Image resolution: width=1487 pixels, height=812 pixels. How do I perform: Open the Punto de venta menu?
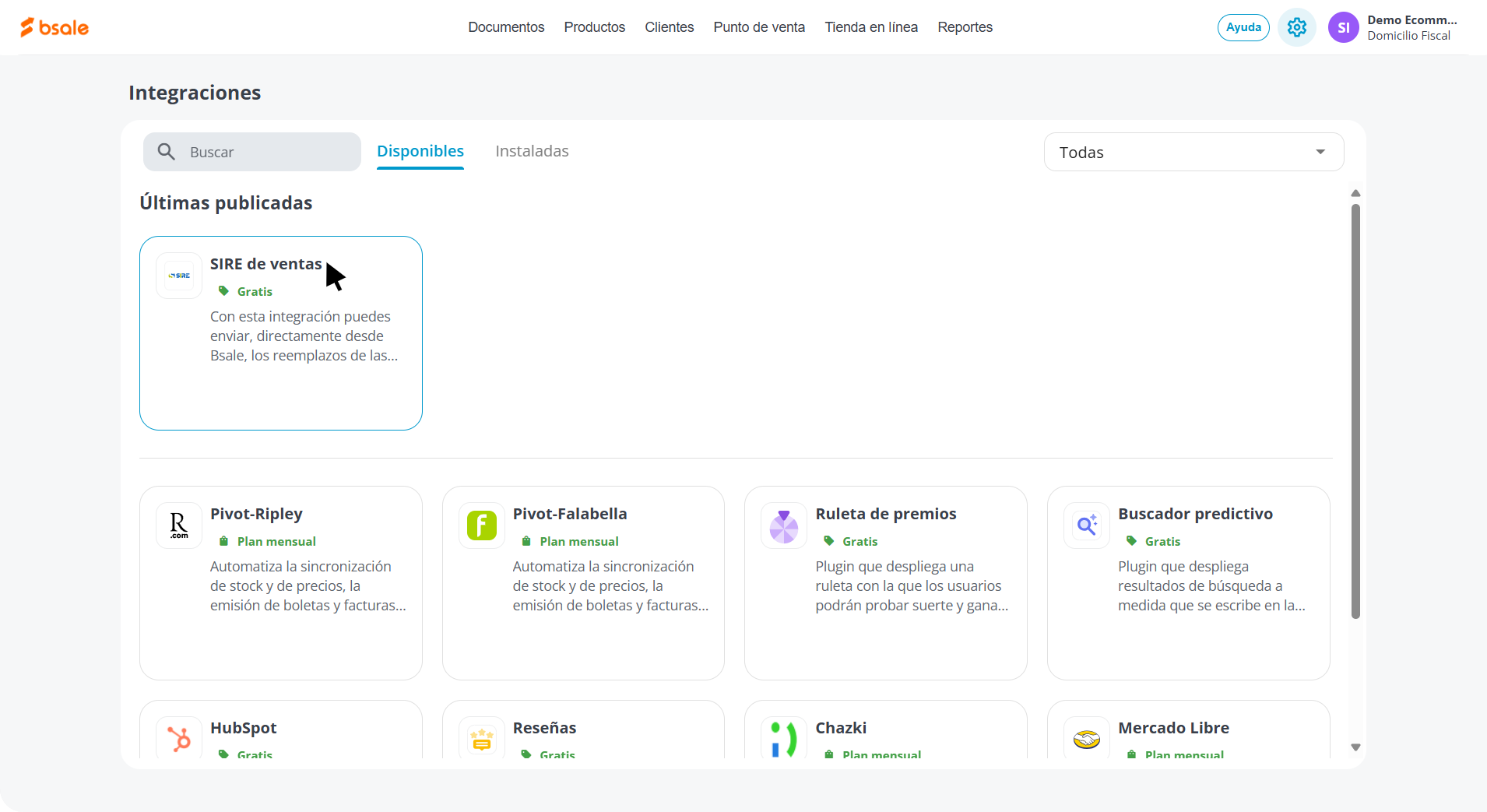[759, 27]
